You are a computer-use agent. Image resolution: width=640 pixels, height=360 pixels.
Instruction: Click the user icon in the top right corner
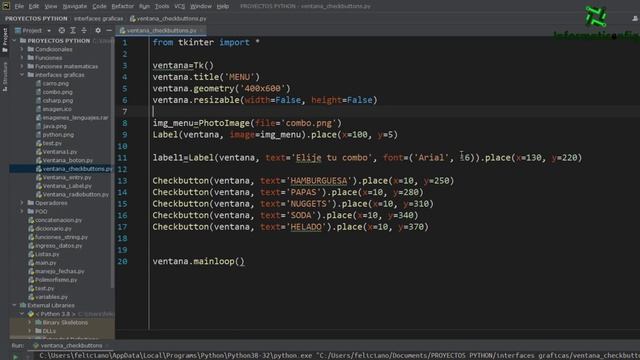[635, 18]
